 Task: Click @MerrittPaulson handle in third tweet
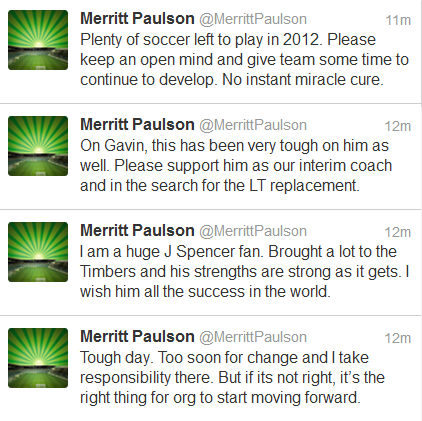253,231
